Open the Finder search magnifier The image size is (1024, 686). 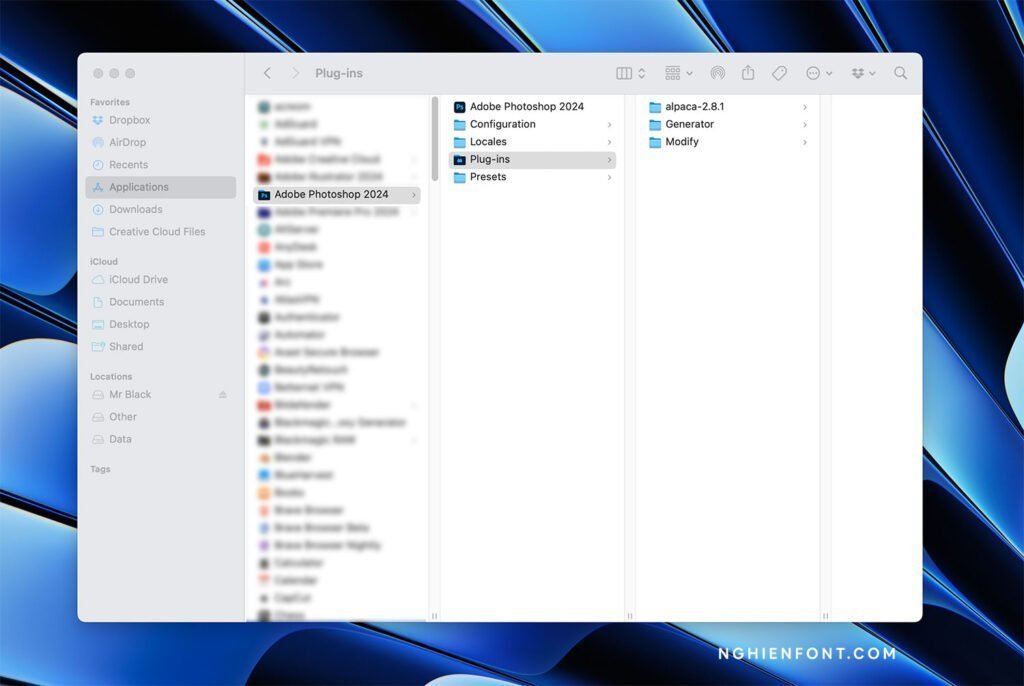[900, 73]
